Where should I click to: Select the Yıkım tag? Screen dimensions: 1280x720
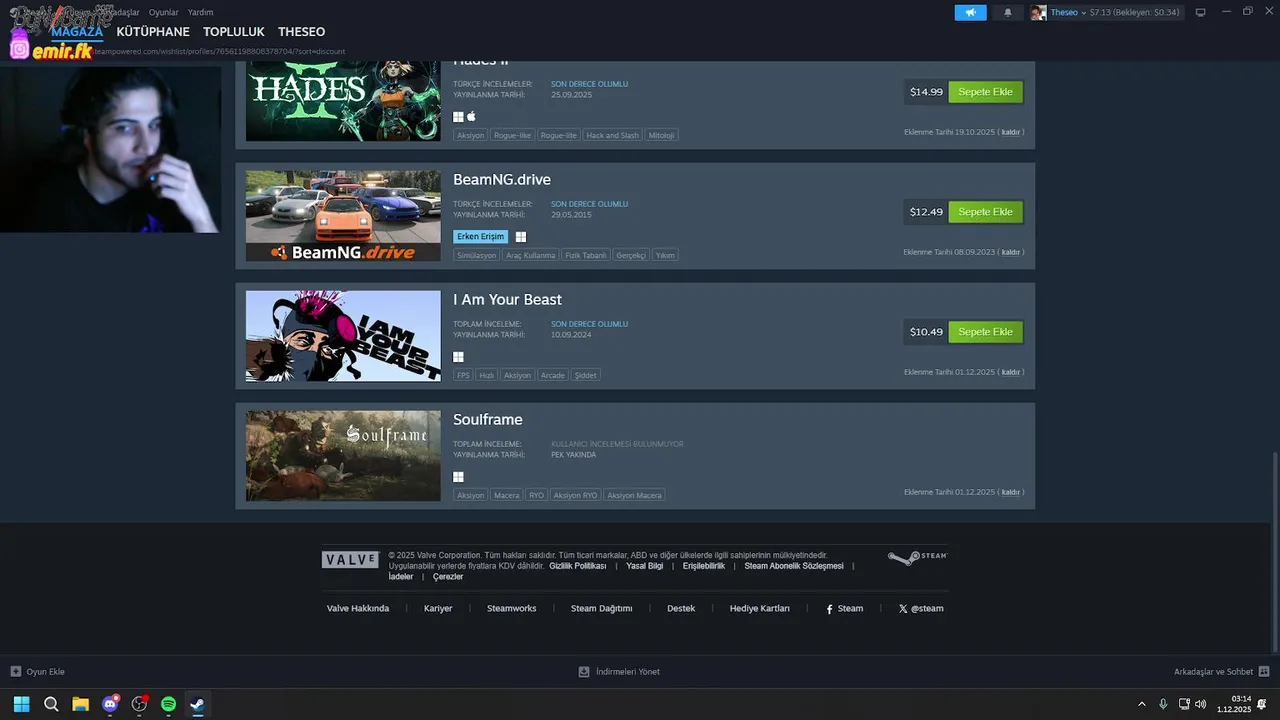665,255
